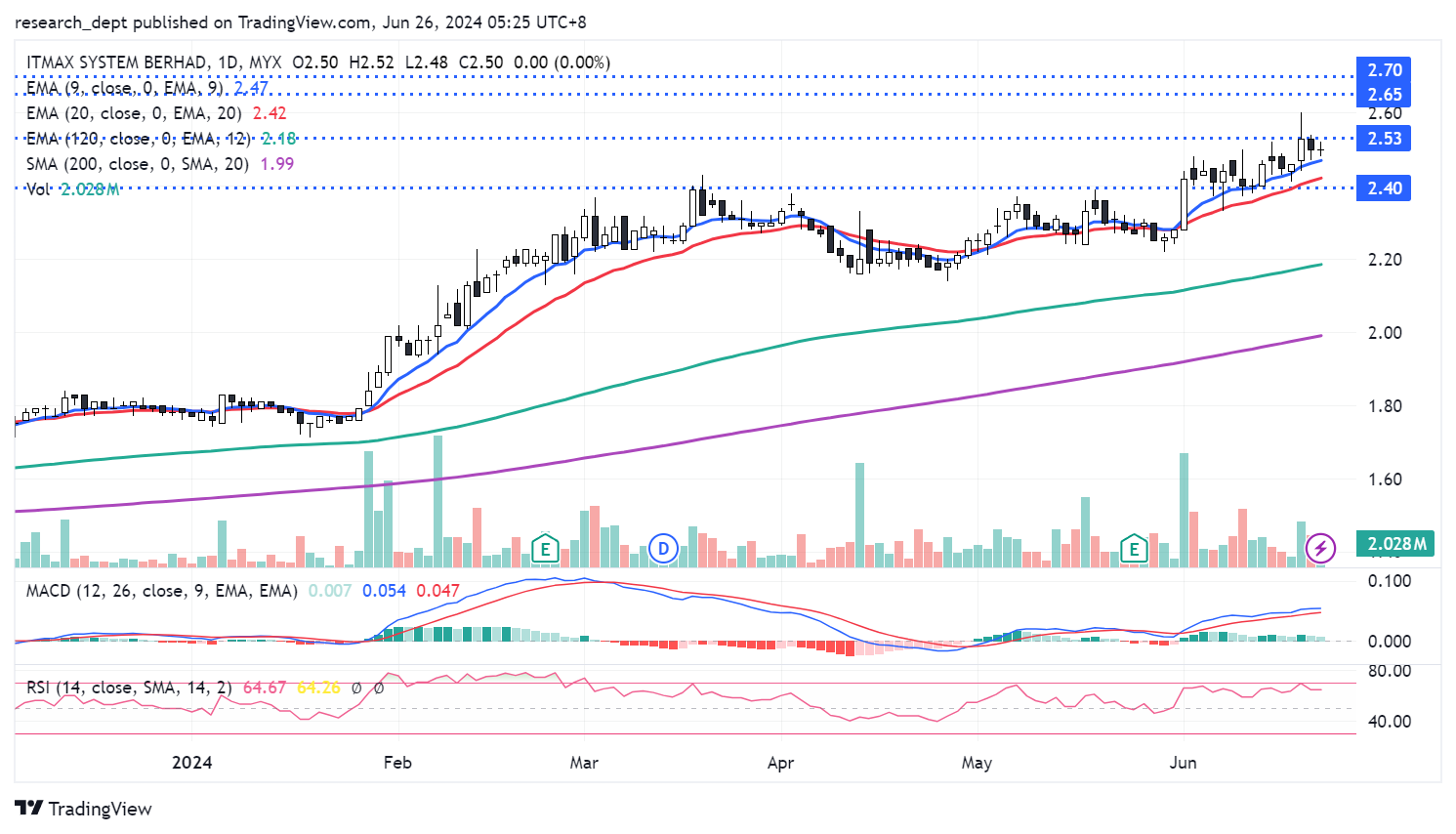Image resolution: width=1456 pixels, height=834 pixels.
Task: Open the MACD indicator legend
Action: [161, 591]
